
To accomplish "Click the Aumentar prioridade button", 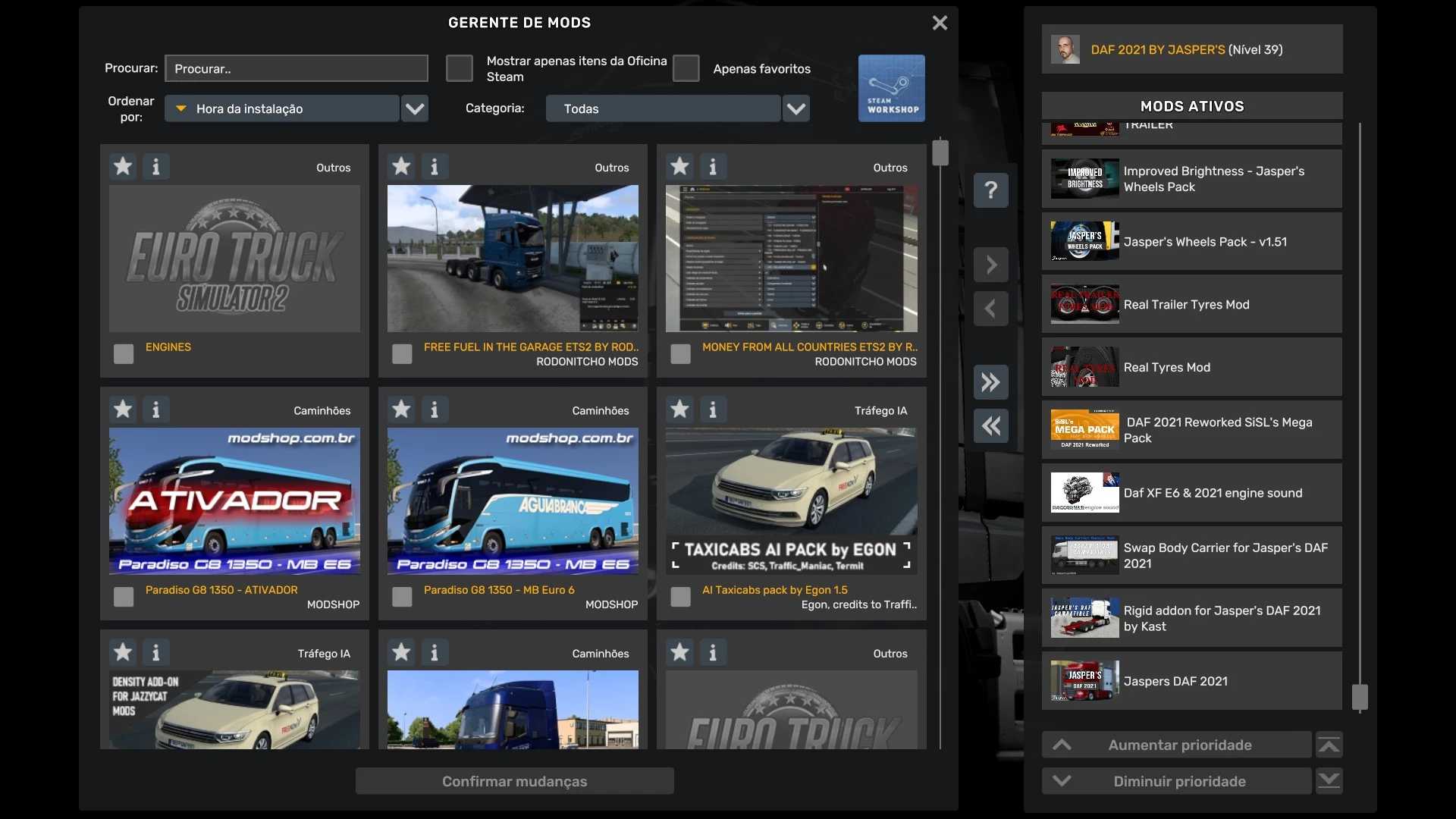I will coord(1177,745).
